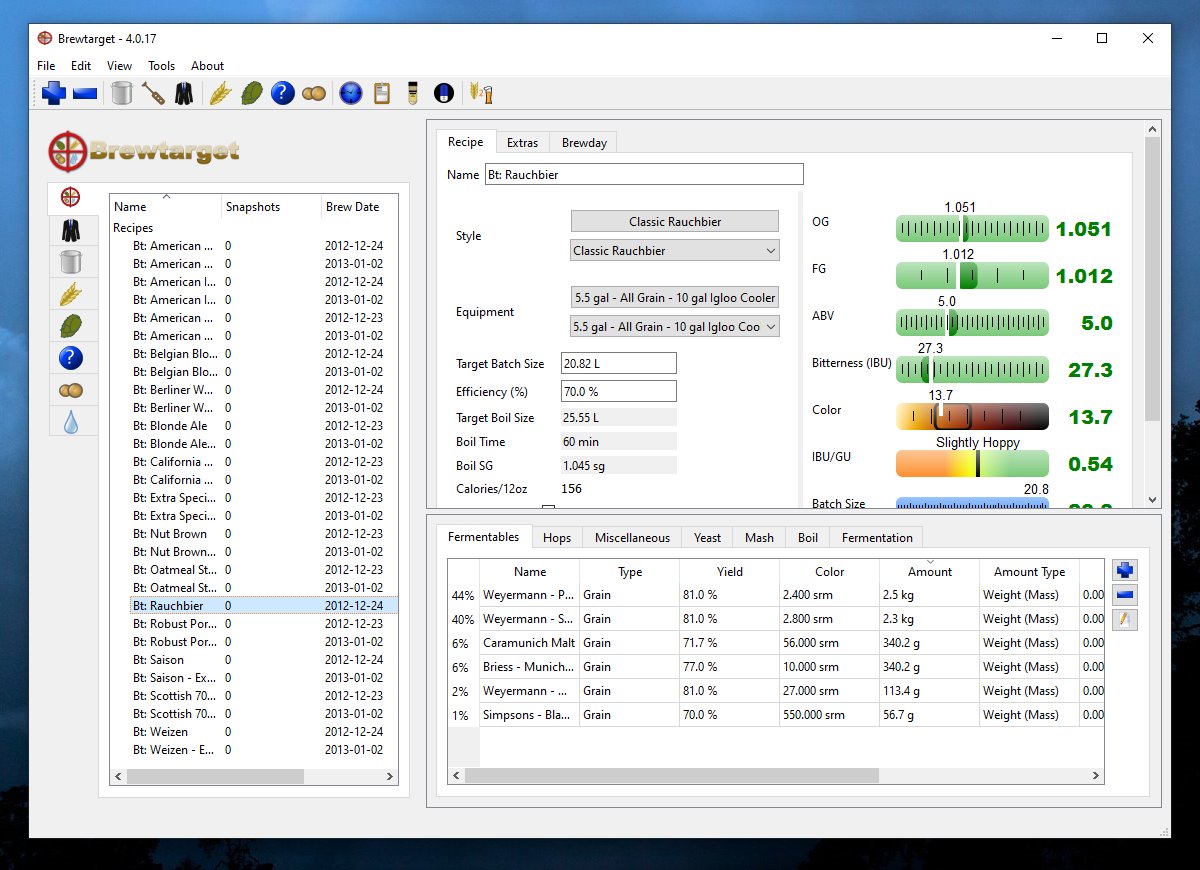Click the Target Batch Size field
The height and width of the screenshot is (870, 1200).
tap(619, 363)
